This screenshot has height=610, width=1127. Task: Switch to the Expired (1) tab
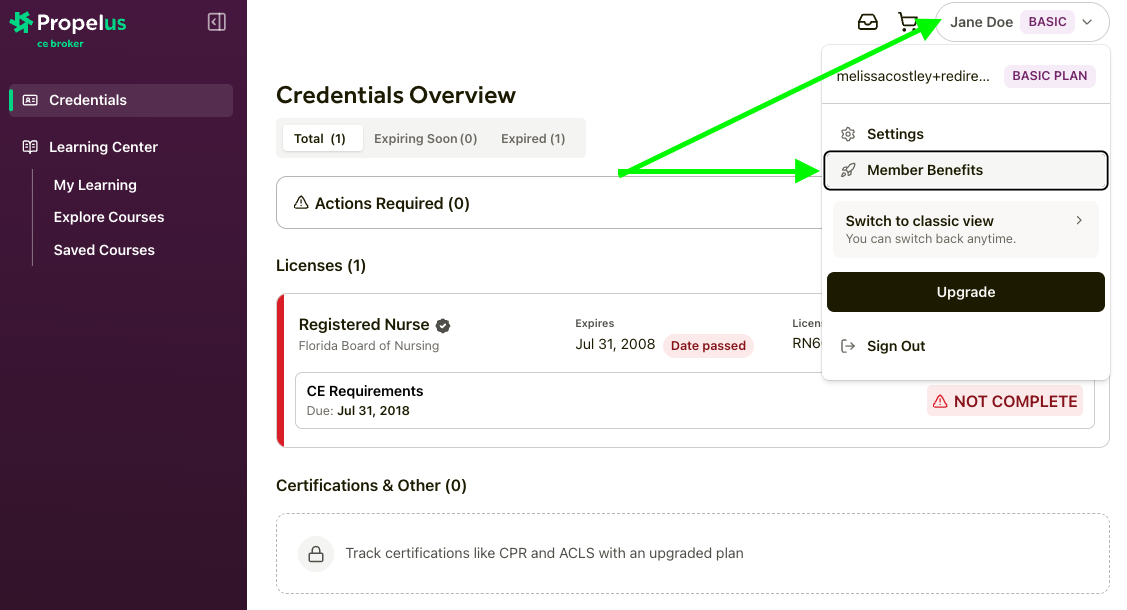533,139
